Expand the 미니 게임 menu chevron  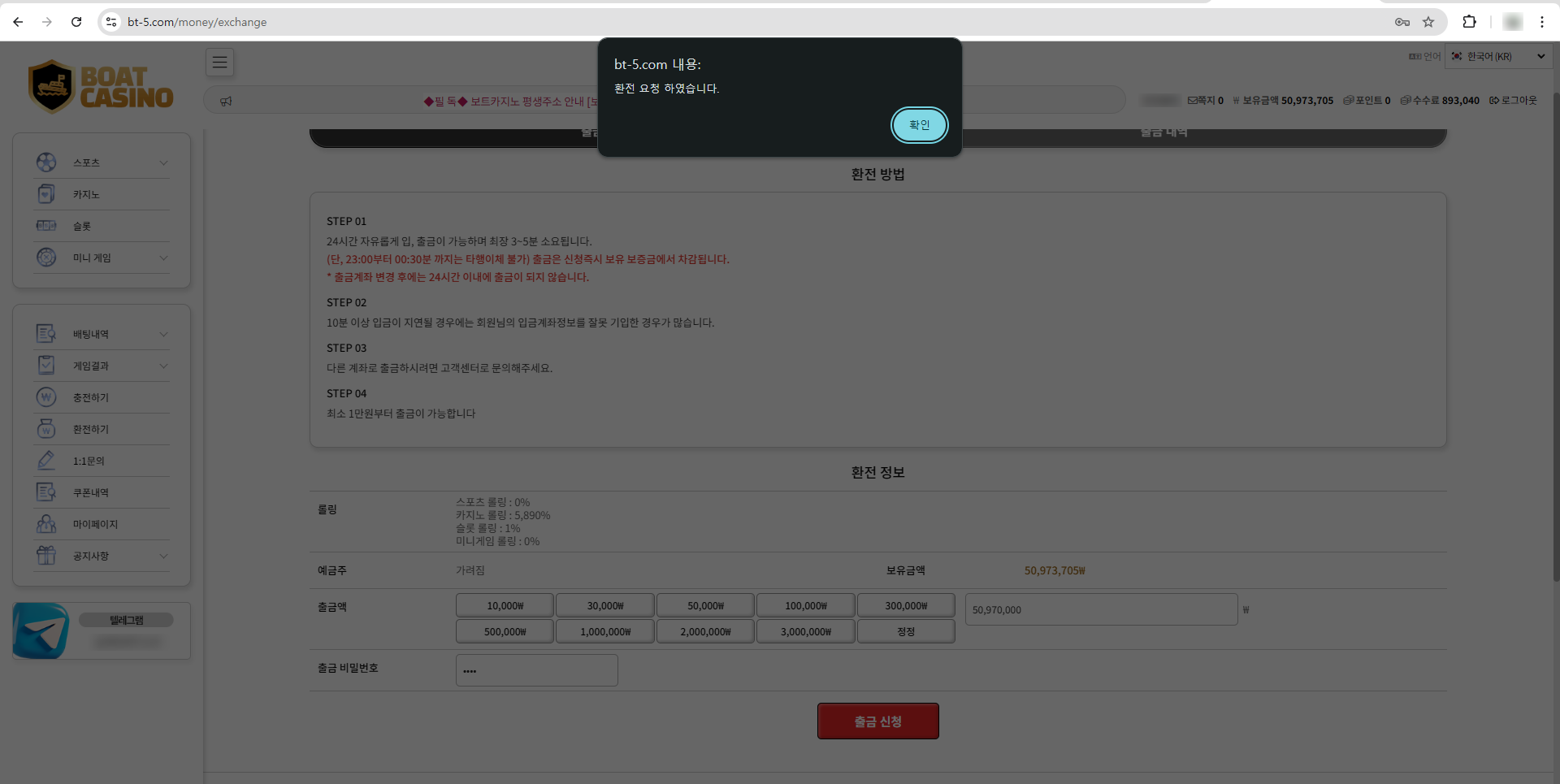pos(163,258)
